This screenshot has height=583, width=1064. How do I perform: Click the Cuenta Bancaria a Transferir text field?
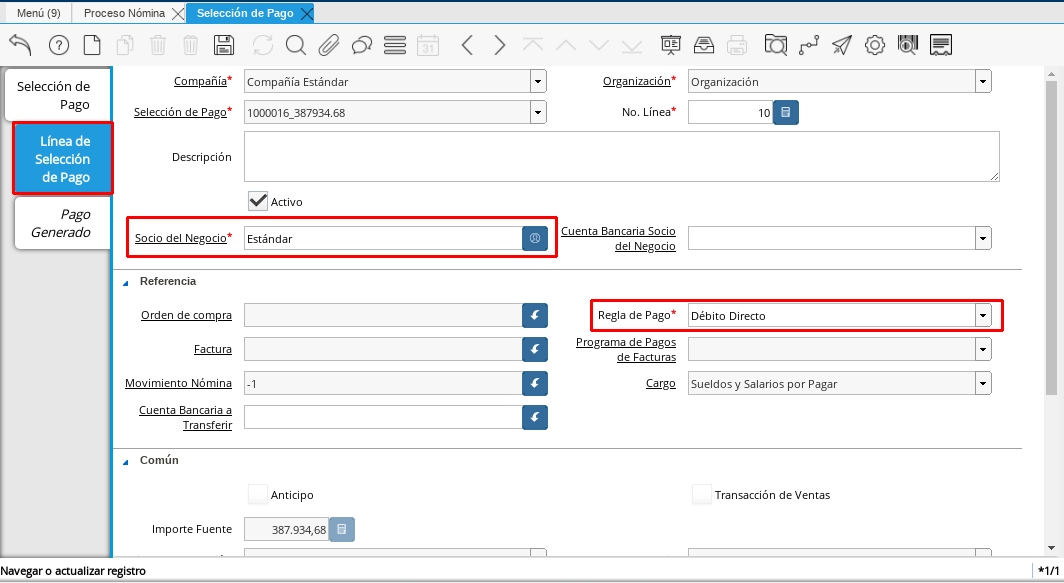point(383,417)
